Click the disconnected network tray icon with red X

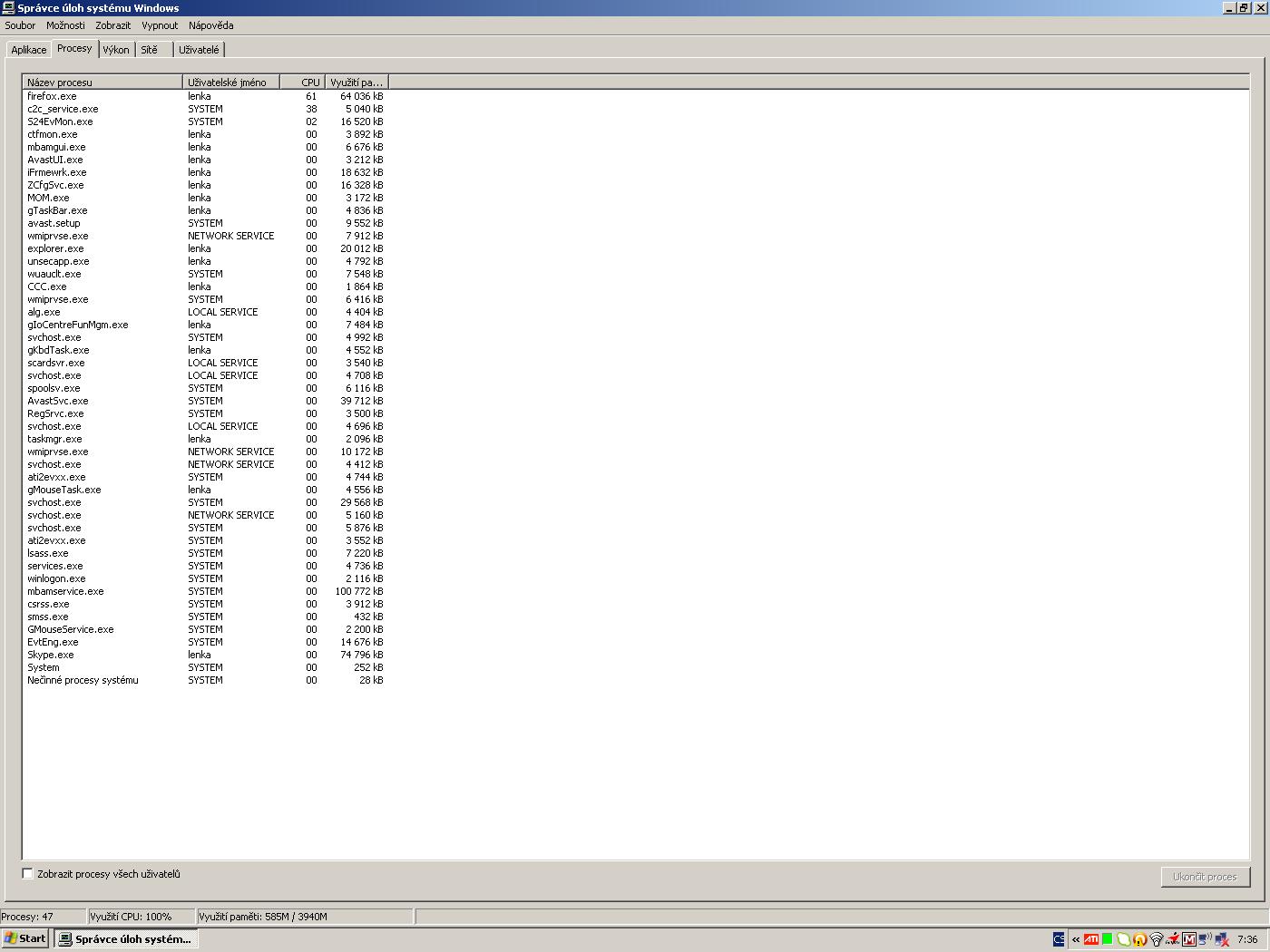(x=1222, y=939)
